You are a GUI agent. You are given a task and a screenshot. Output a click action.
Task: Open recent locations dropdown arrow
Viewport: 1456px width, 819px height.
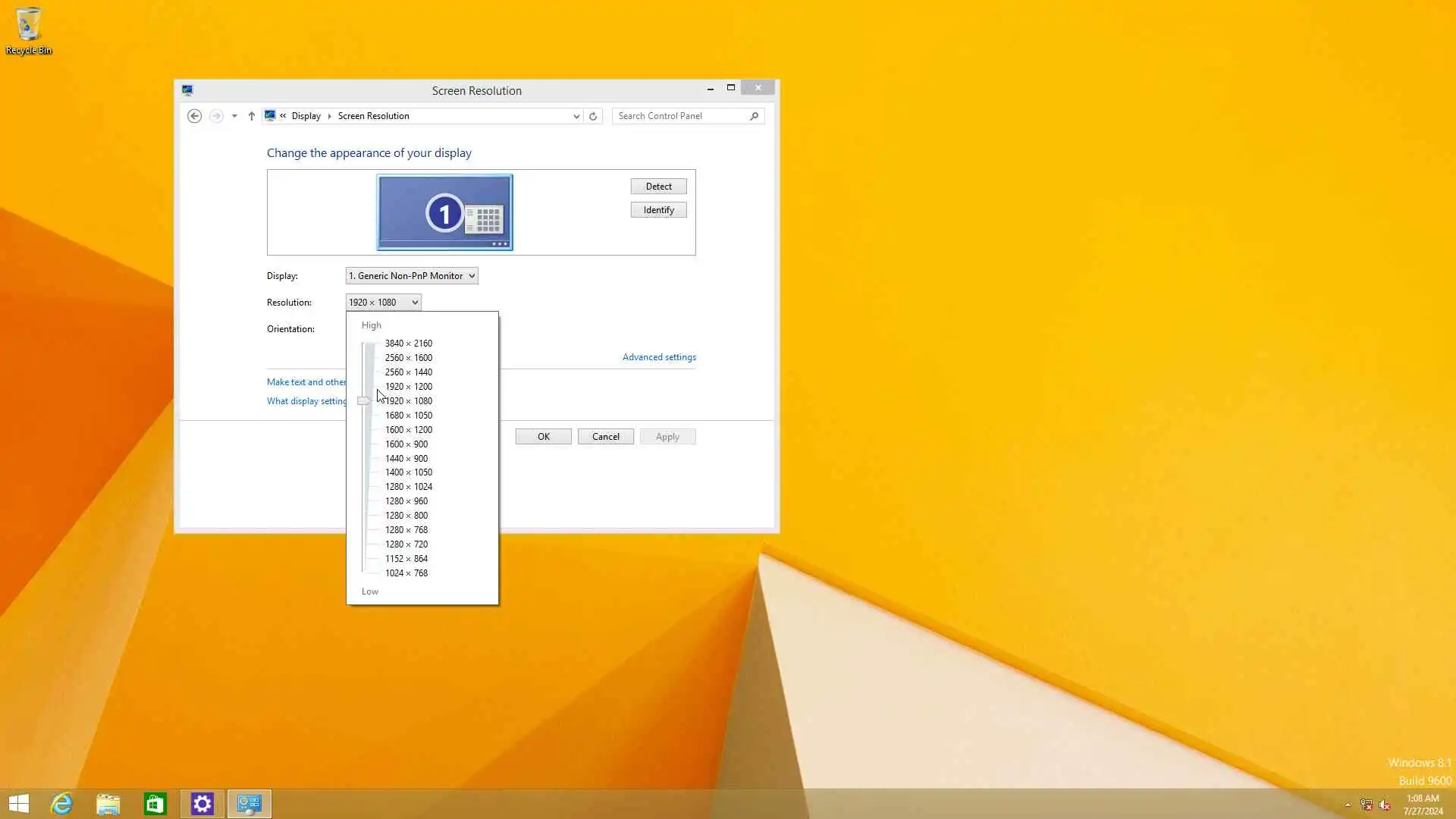[x=234, y=116]
